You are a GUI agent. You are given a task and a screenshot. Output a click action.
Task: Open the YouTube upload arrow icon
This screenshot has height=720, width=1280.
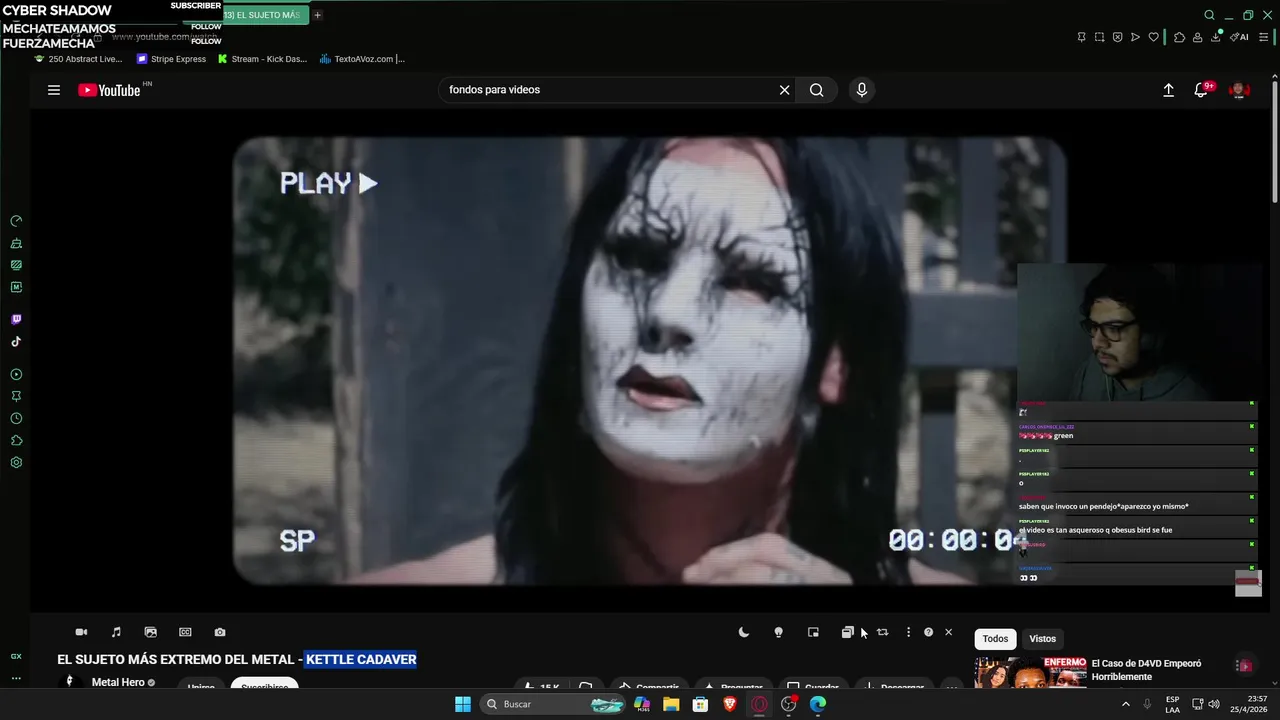click(1168, 90)
